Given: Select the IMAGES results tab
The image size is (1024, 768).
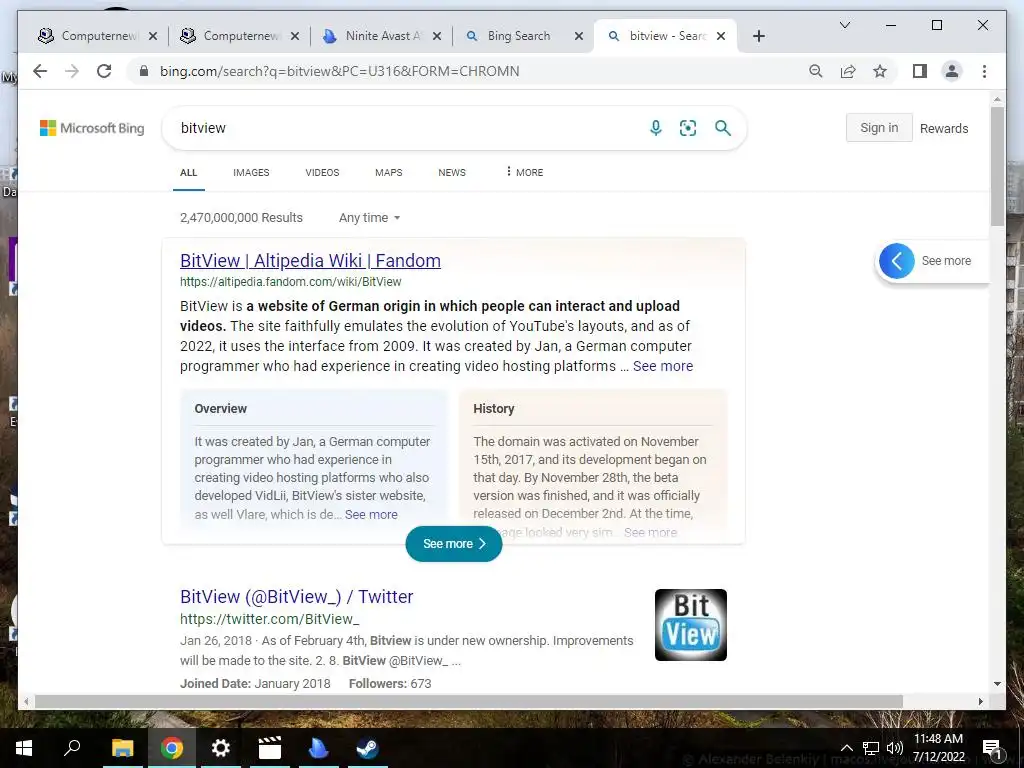Looking at the screenshot, I should tap(251, 172).
